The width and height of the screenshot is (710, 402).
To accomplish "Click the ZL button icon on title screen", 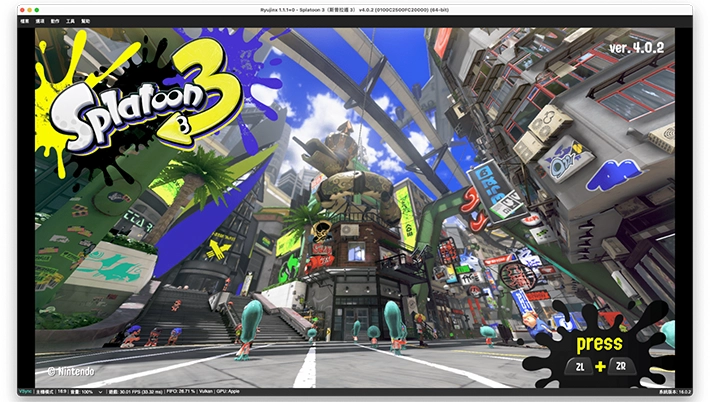I will click(580, 367).
